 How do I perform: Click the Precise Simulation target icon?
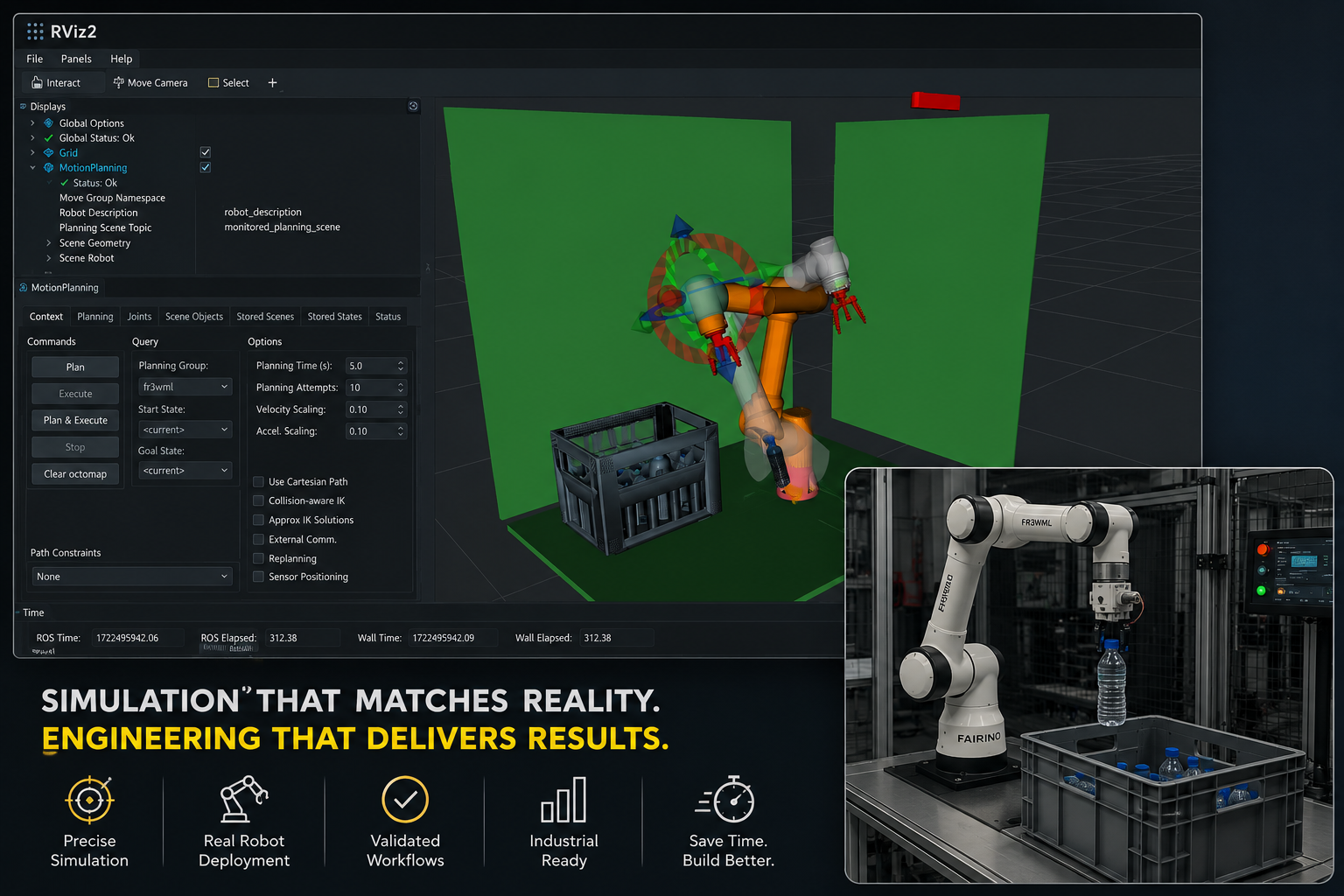coord(89,800)
